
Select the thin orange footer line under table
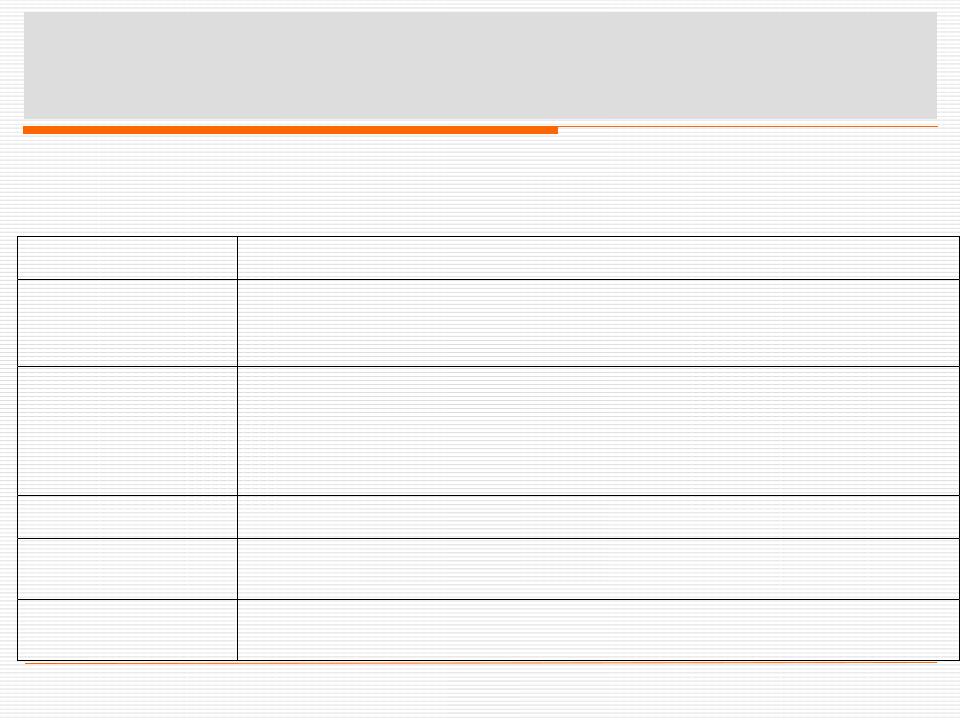[481, 662]
